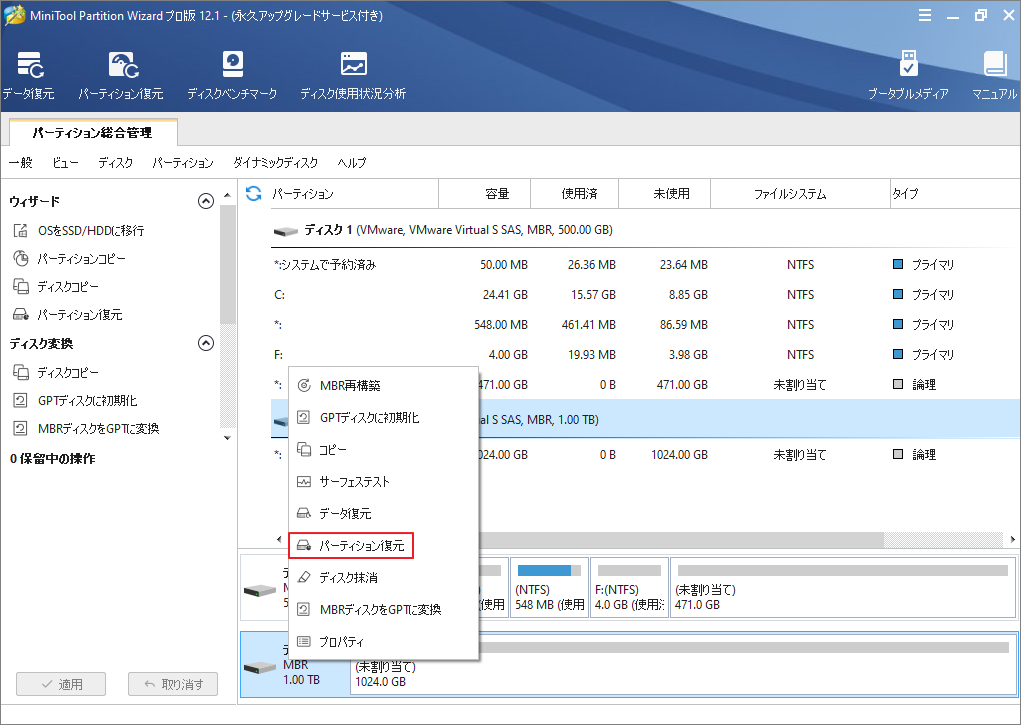Image resolution: width=1021 pixels, height=725 pixels.
Task: Collapse the ディスク変換 section
Action: 206,343
